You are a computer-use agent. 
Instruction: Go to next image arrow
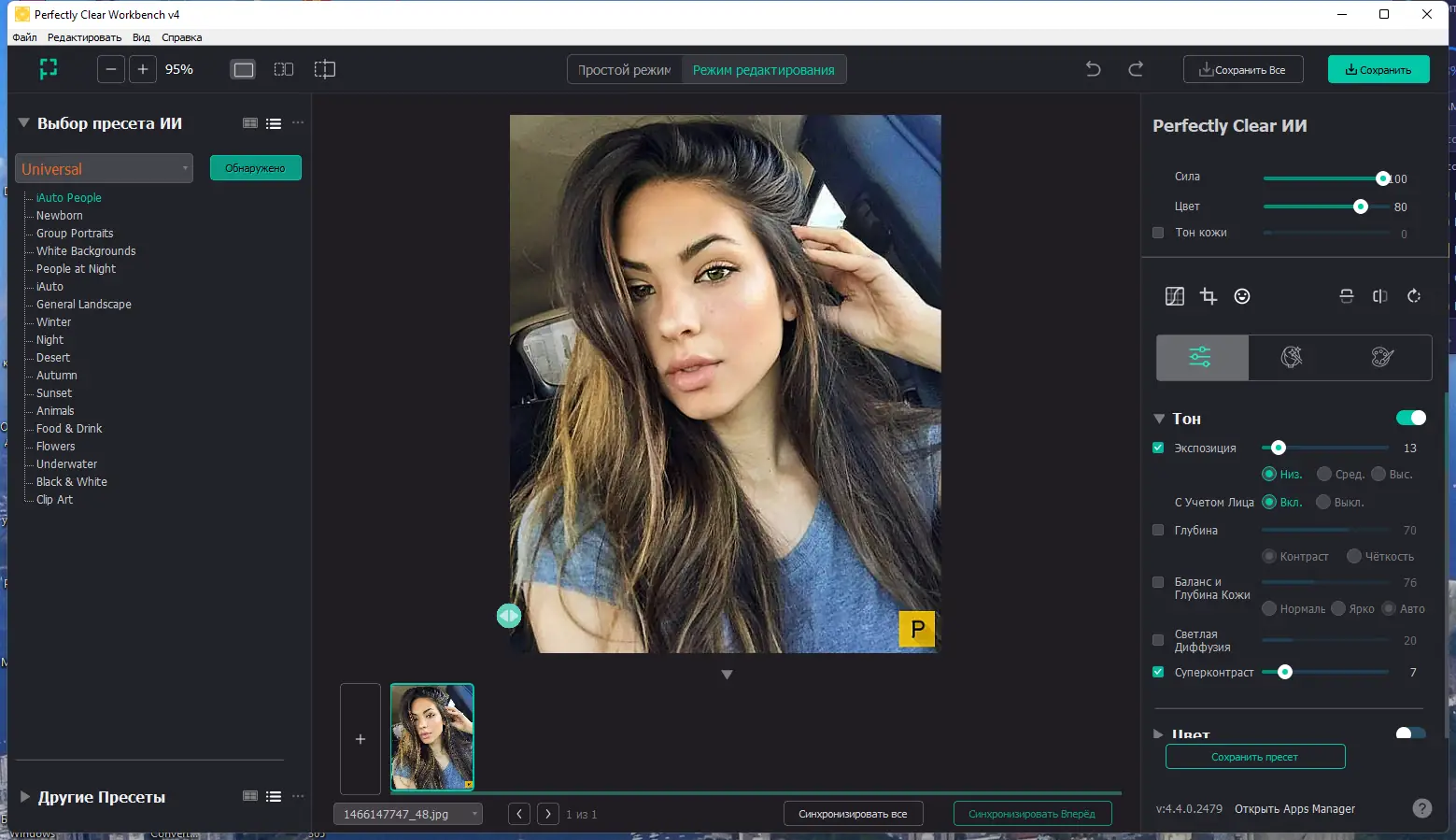548,814
